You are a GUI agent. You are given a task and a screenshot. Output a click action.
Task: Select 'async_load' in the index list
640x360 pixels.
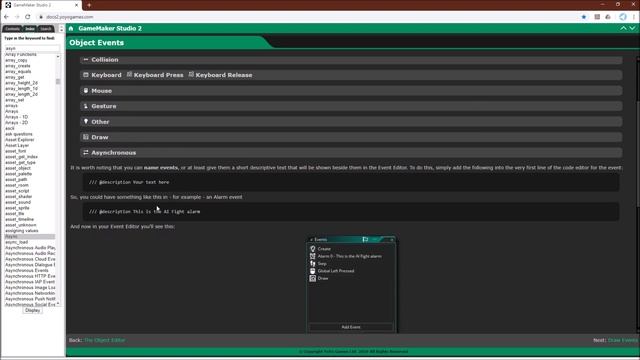tap(16, 242)
